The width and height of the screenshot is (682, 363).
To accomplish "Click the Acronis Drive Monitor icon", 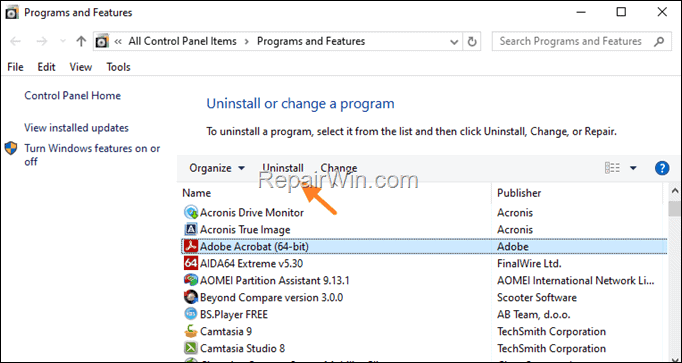I will (x=191, y=213).
